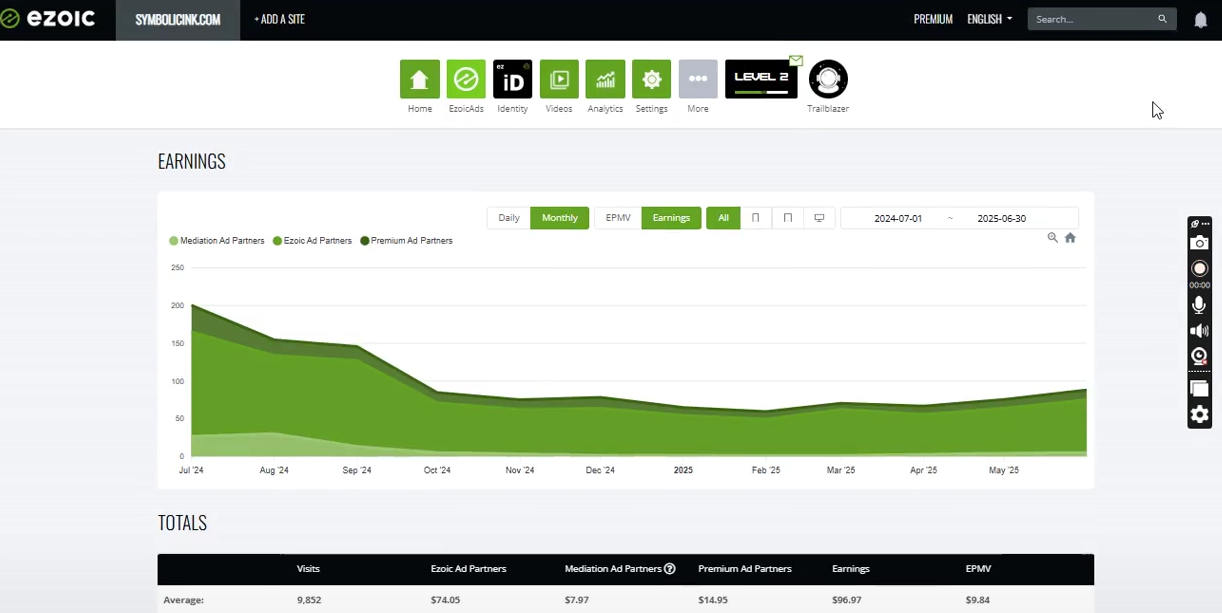Start recording with the record button
Image resolution: width=1222 pixels, height=613 pixels.
[1199, 268]
